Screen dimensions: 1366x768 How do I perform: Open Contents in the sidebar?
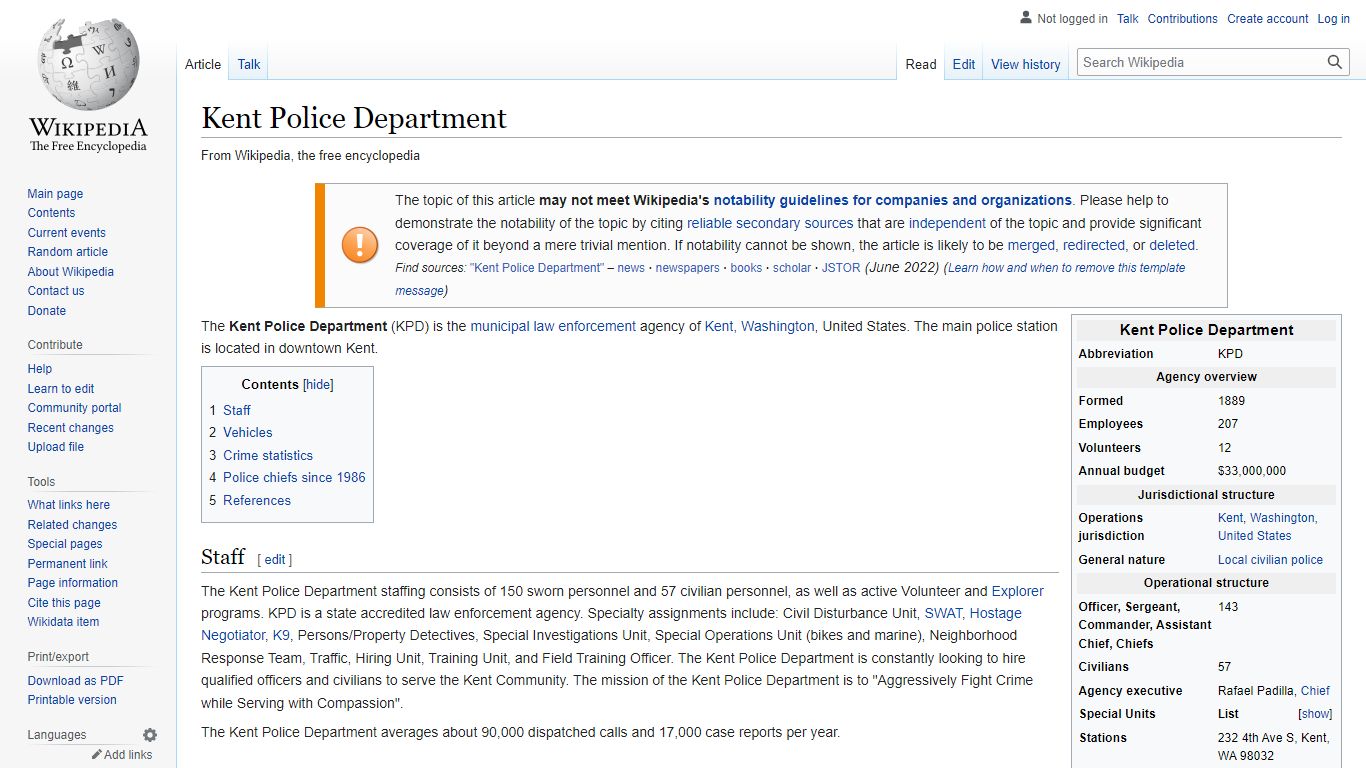(x=51, y=213)
